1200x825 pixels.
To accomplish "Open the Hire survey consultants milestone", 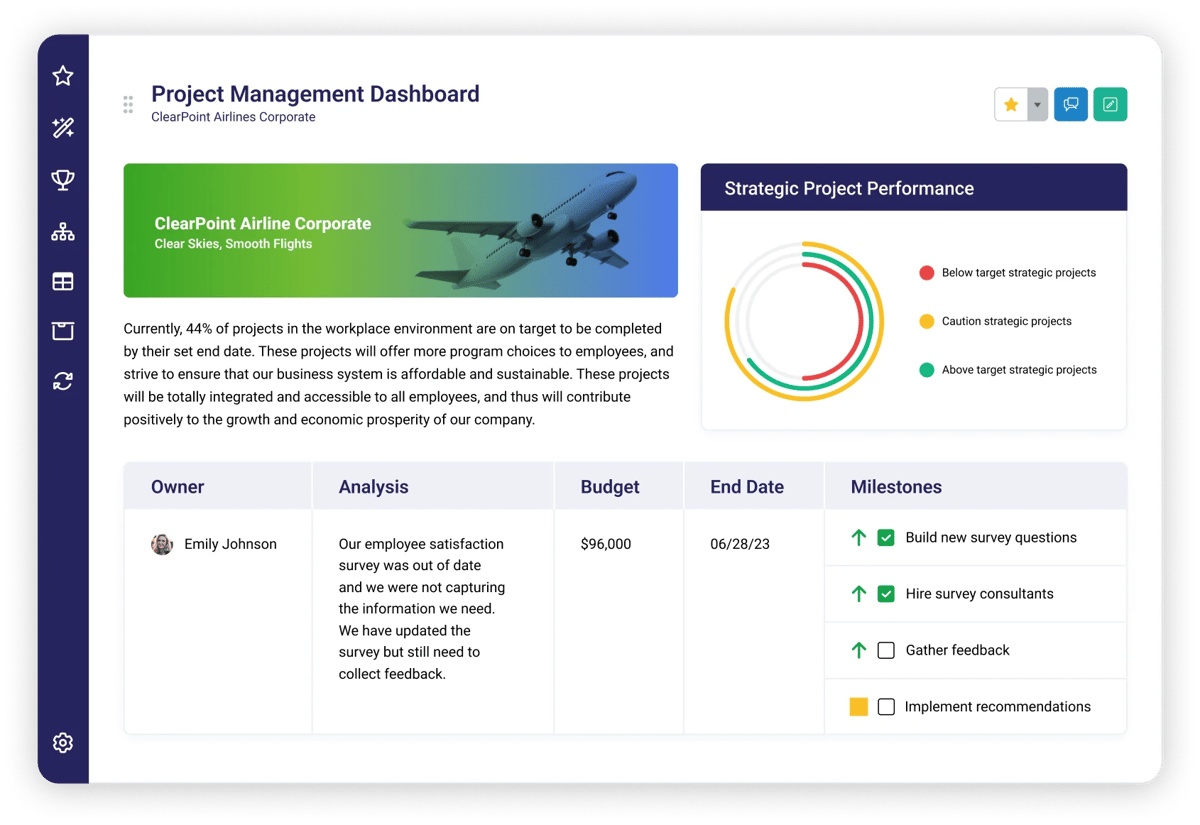I will coord(979,594).
